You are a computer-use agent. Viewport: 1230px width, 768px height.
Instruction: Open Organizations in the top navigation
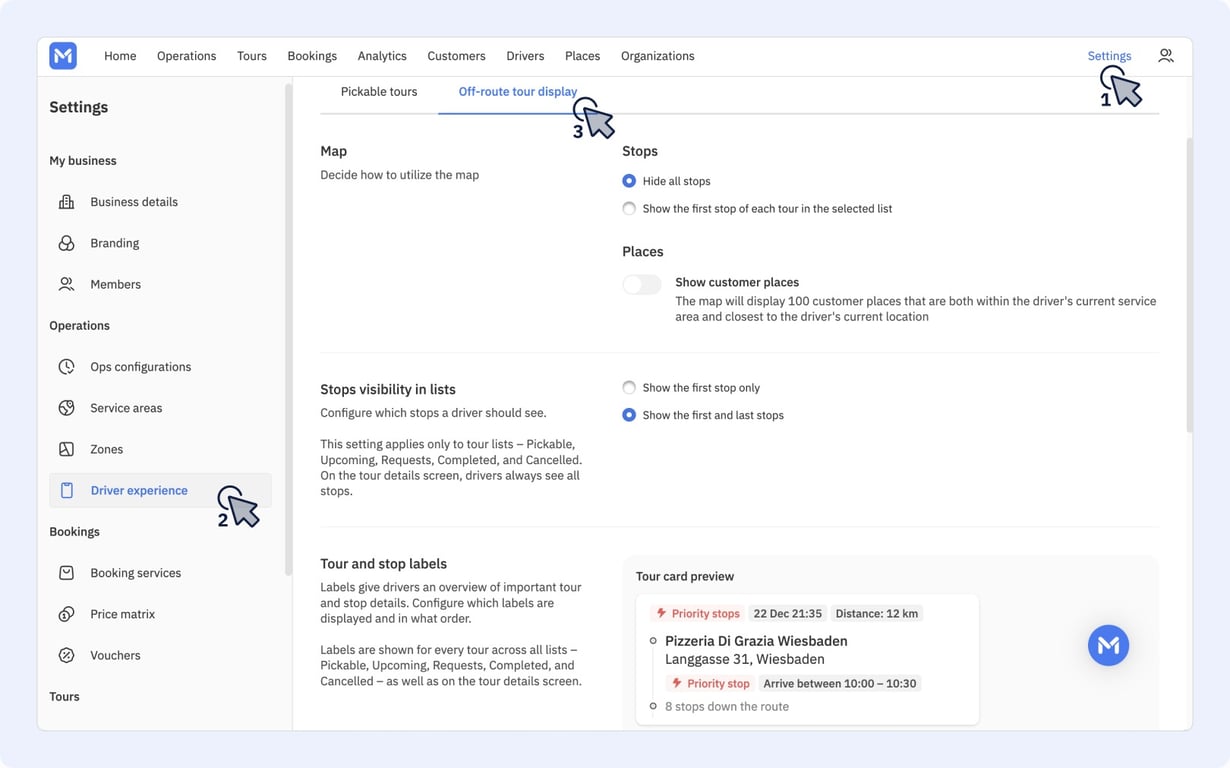click(x=657, y=56)
